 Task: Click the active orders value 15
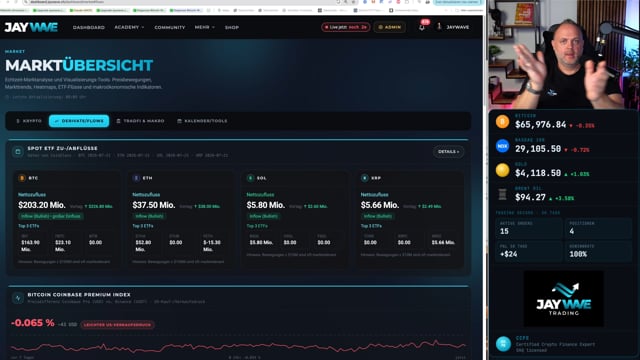click(504, 231)
